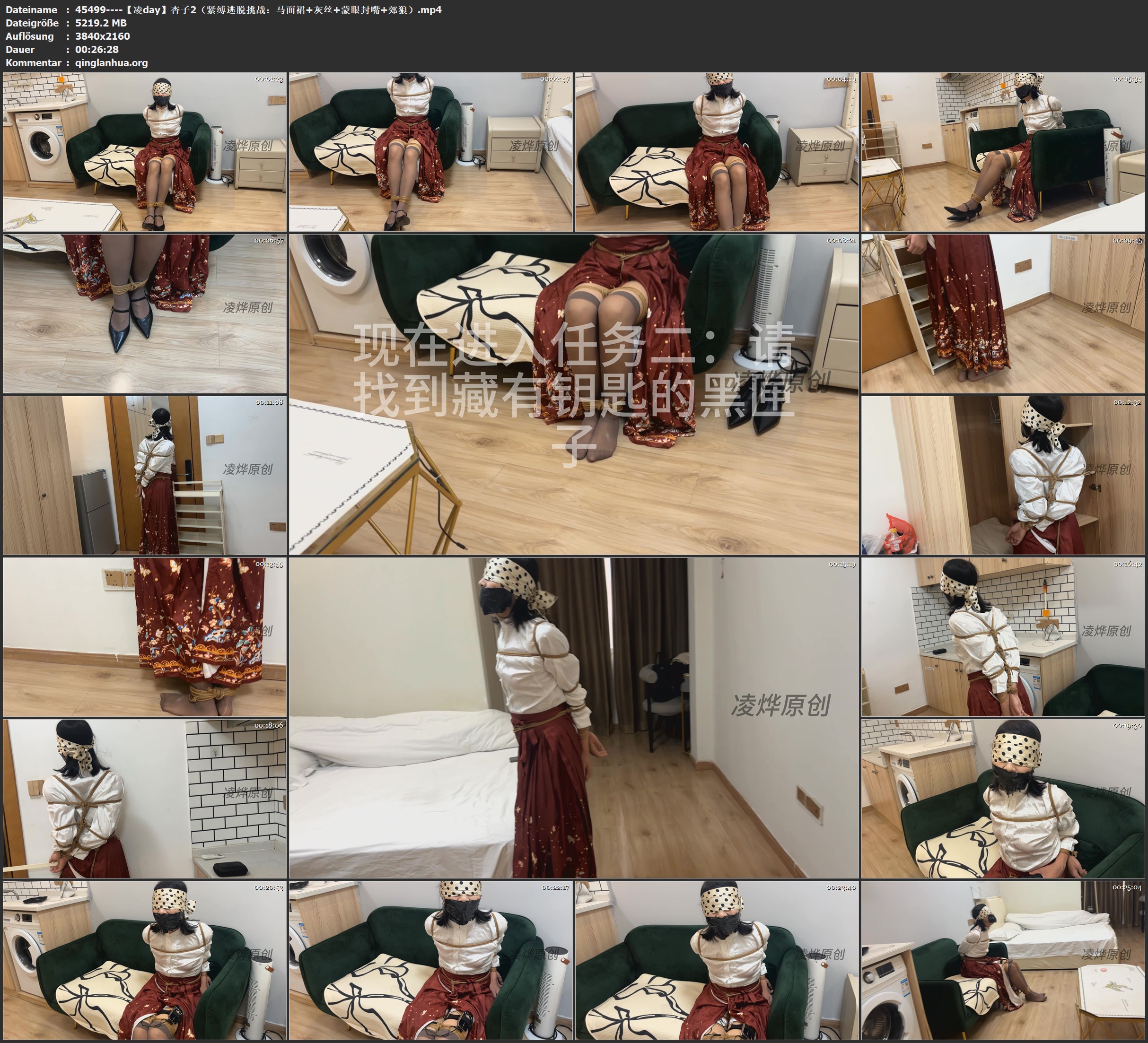Image resolution: width=1148 pixels, height=1043 pixels.
Task: Open the wide room shot at 00:25:04
Action: coord(1003,960)
